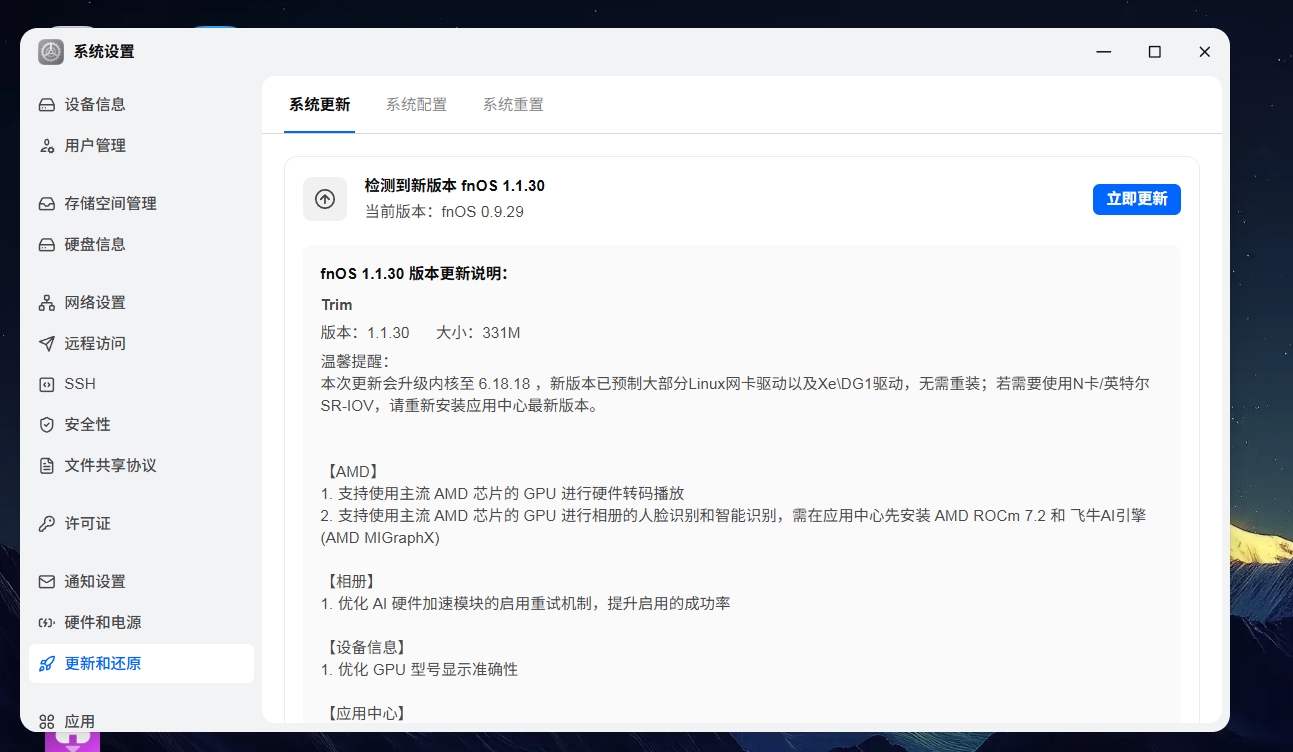Open 许可证 in the sidebar
1293x752 pixels.
point(141,524)
